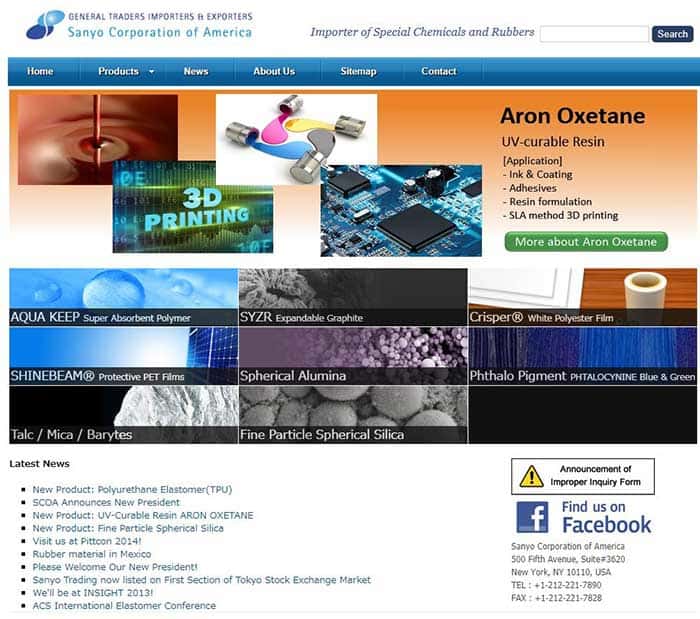Open SYZR Expandable Graphite tile
Viewport: 700px width, 619px height.
pyautogui.click(x=353, y=297)
